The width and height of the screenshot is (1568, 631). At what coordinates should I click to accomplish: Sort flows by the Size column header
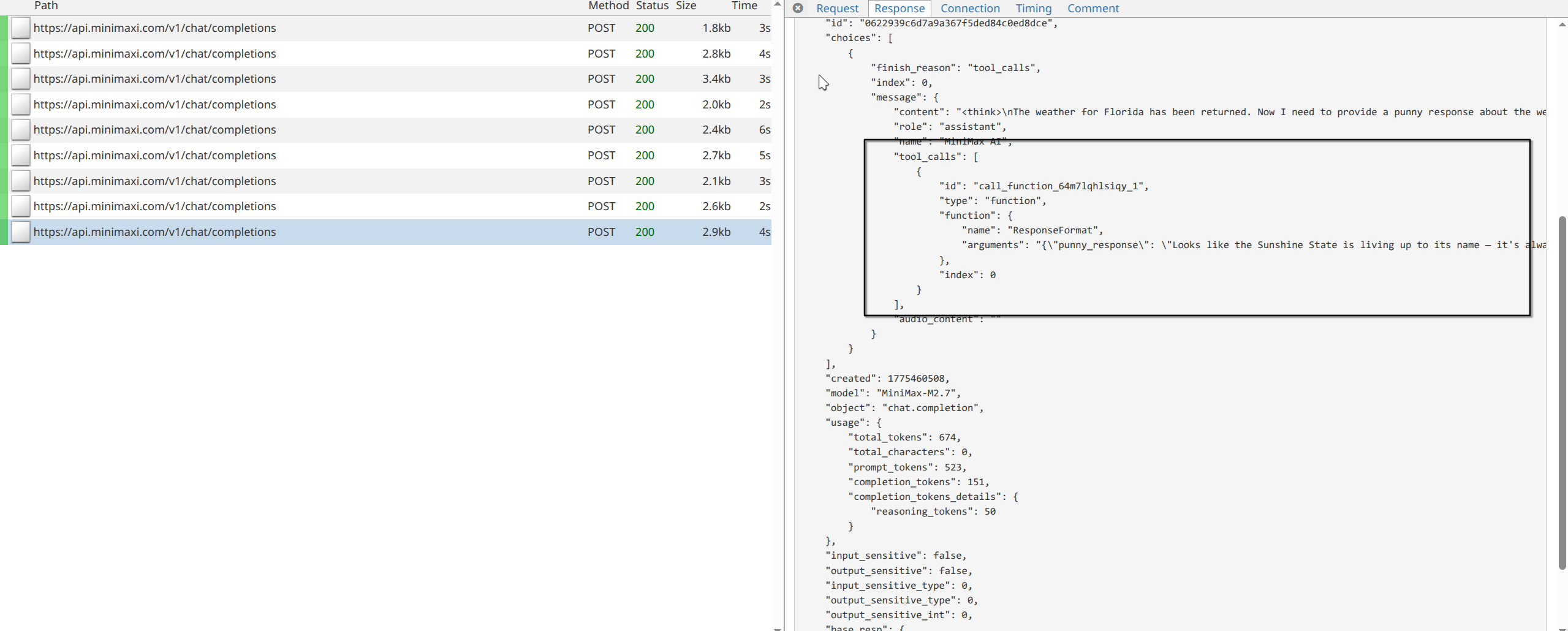click(686, 6)
